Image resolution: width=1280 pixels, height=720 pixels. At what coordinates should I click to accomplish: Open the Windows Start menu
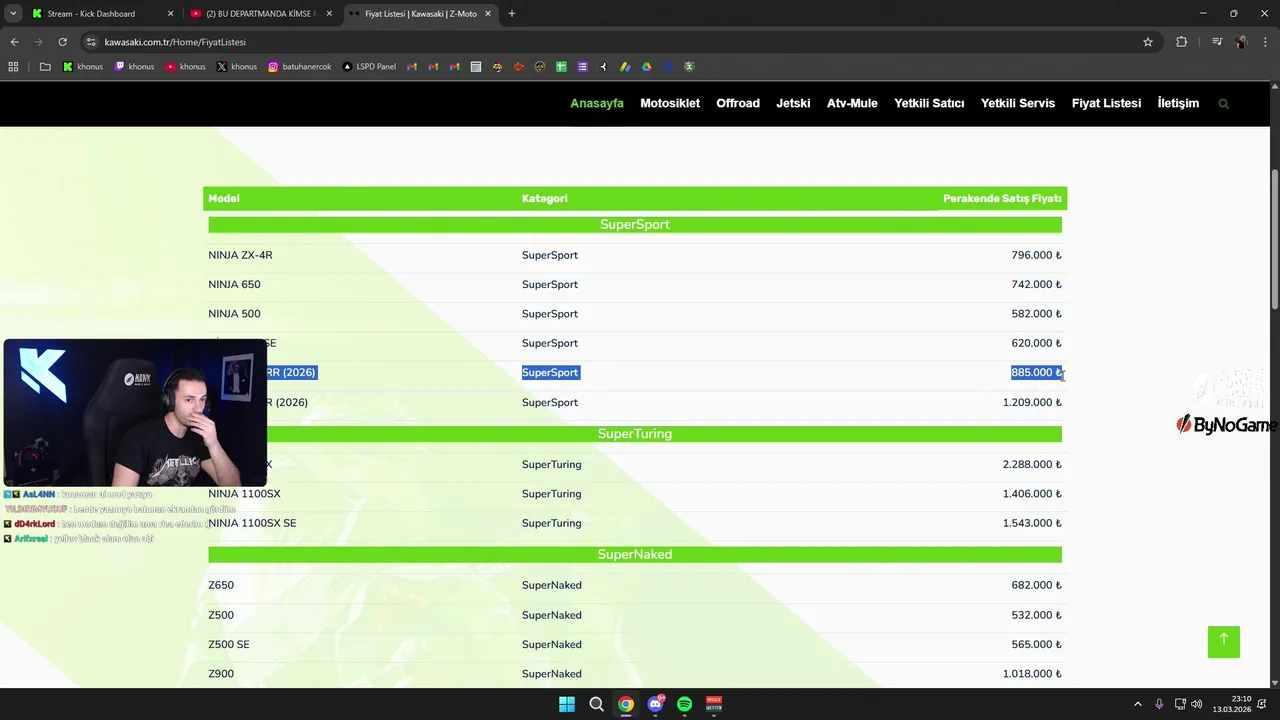(567, 704)
